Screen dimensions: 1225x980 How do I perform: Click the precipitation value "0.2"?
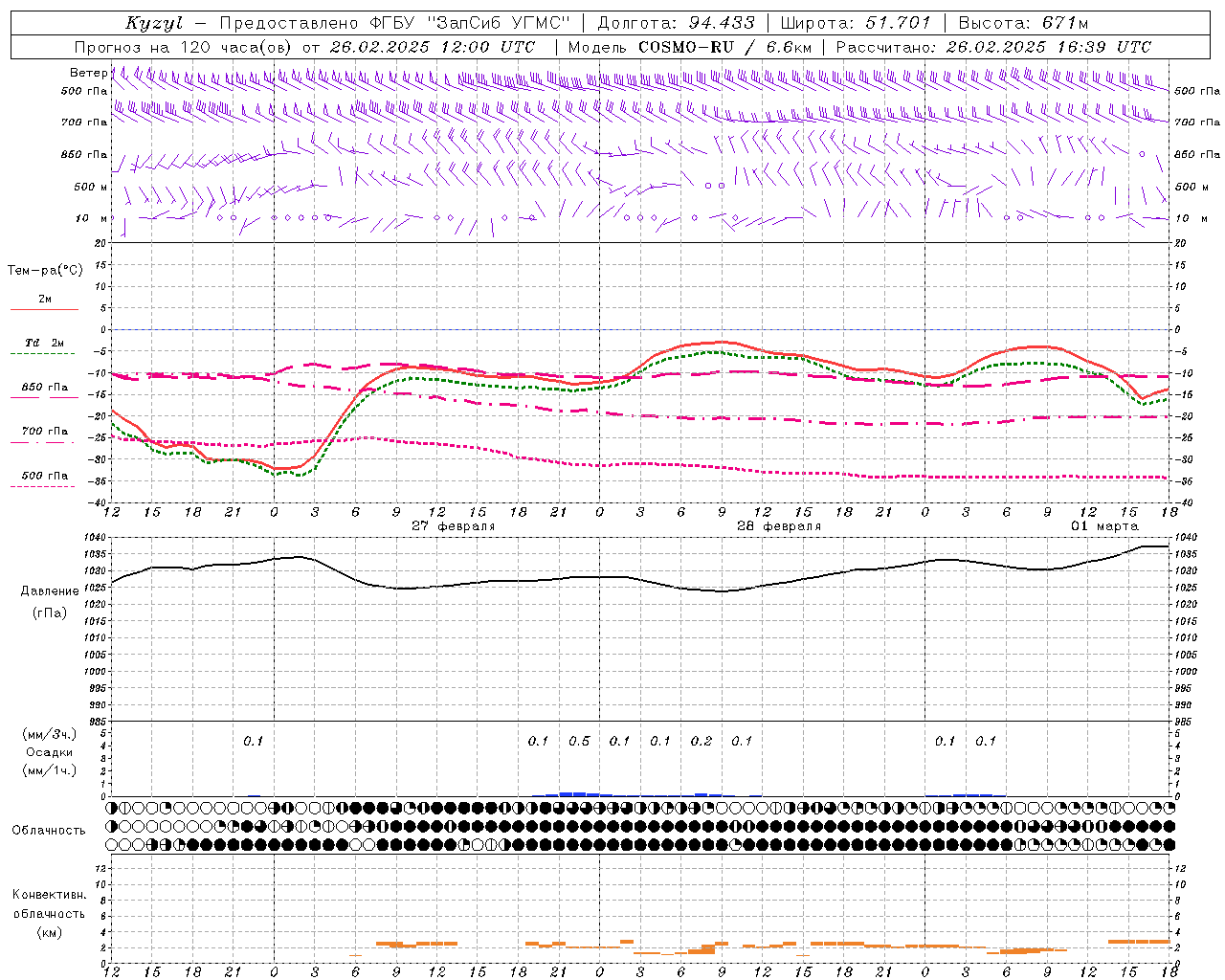pyautogui.click(x=702, y=742)
